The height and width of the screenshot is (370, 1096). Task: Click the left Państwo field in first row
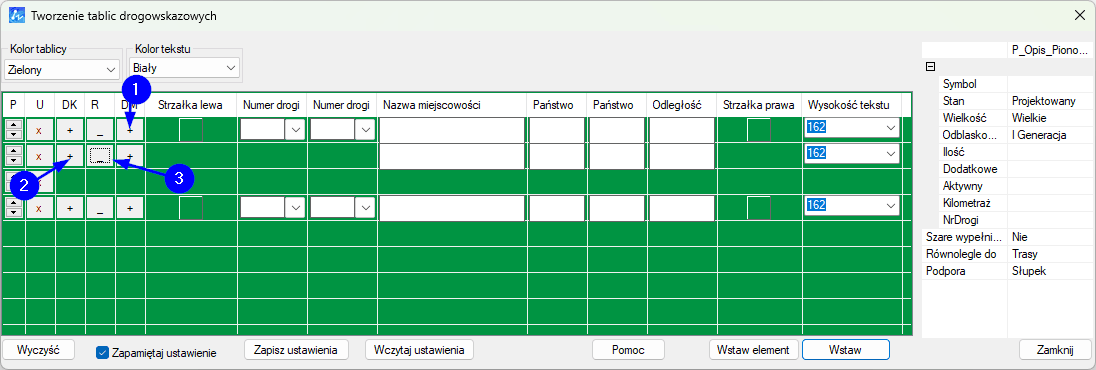click(x=556, y=130)
